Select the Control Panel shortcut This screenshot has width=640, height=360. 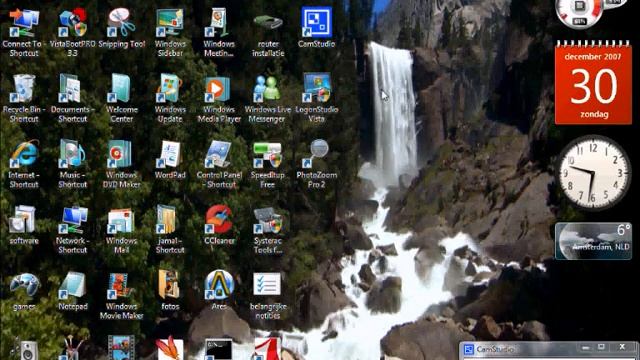click(219, 154)
